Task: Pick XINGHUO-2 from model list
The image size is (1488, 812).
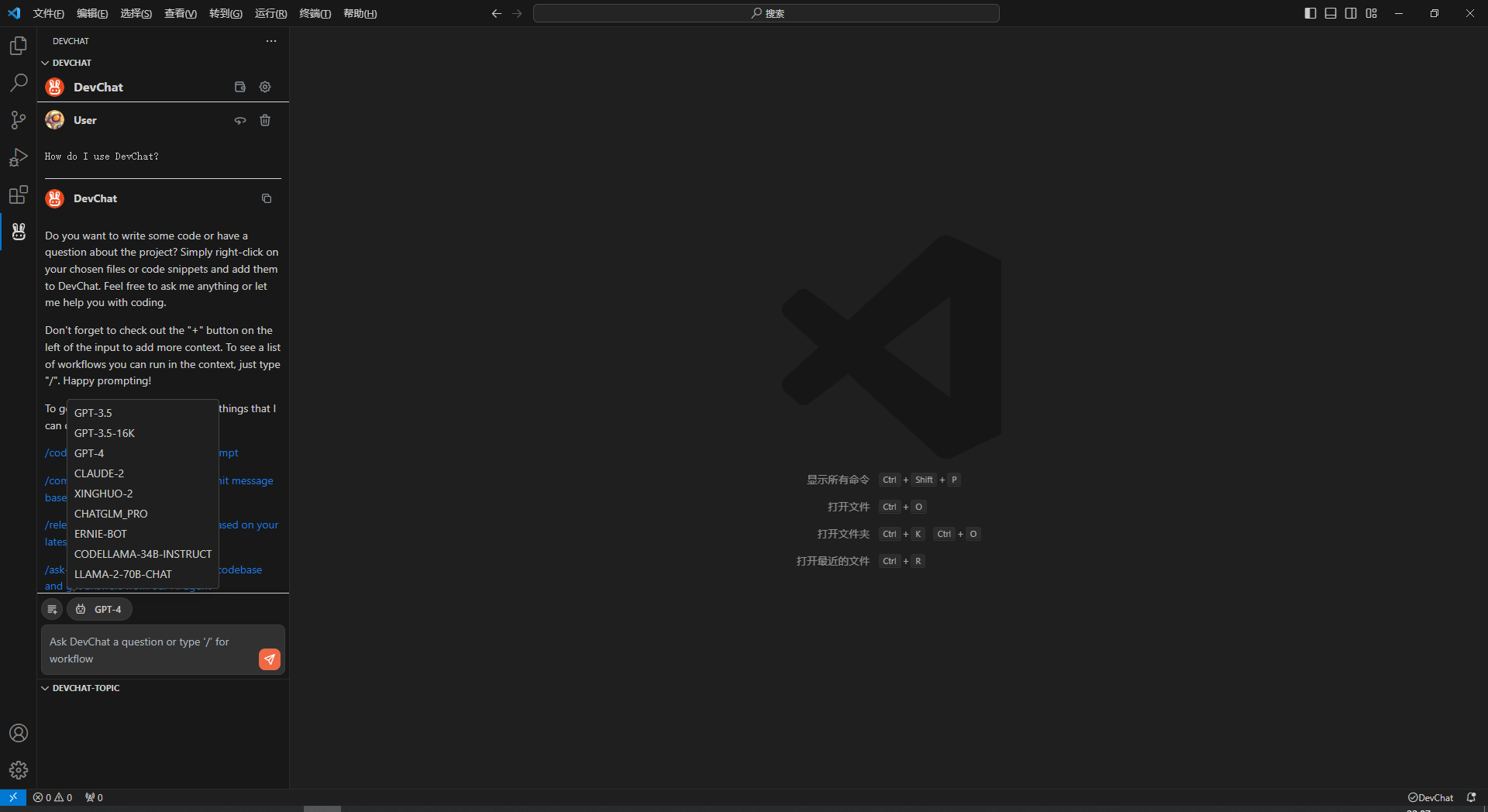Action: (143, 494)
